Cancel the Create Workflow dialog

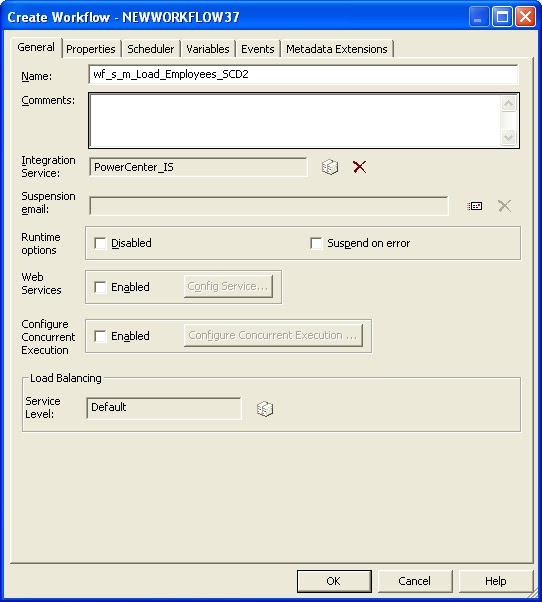click(415, 581)
